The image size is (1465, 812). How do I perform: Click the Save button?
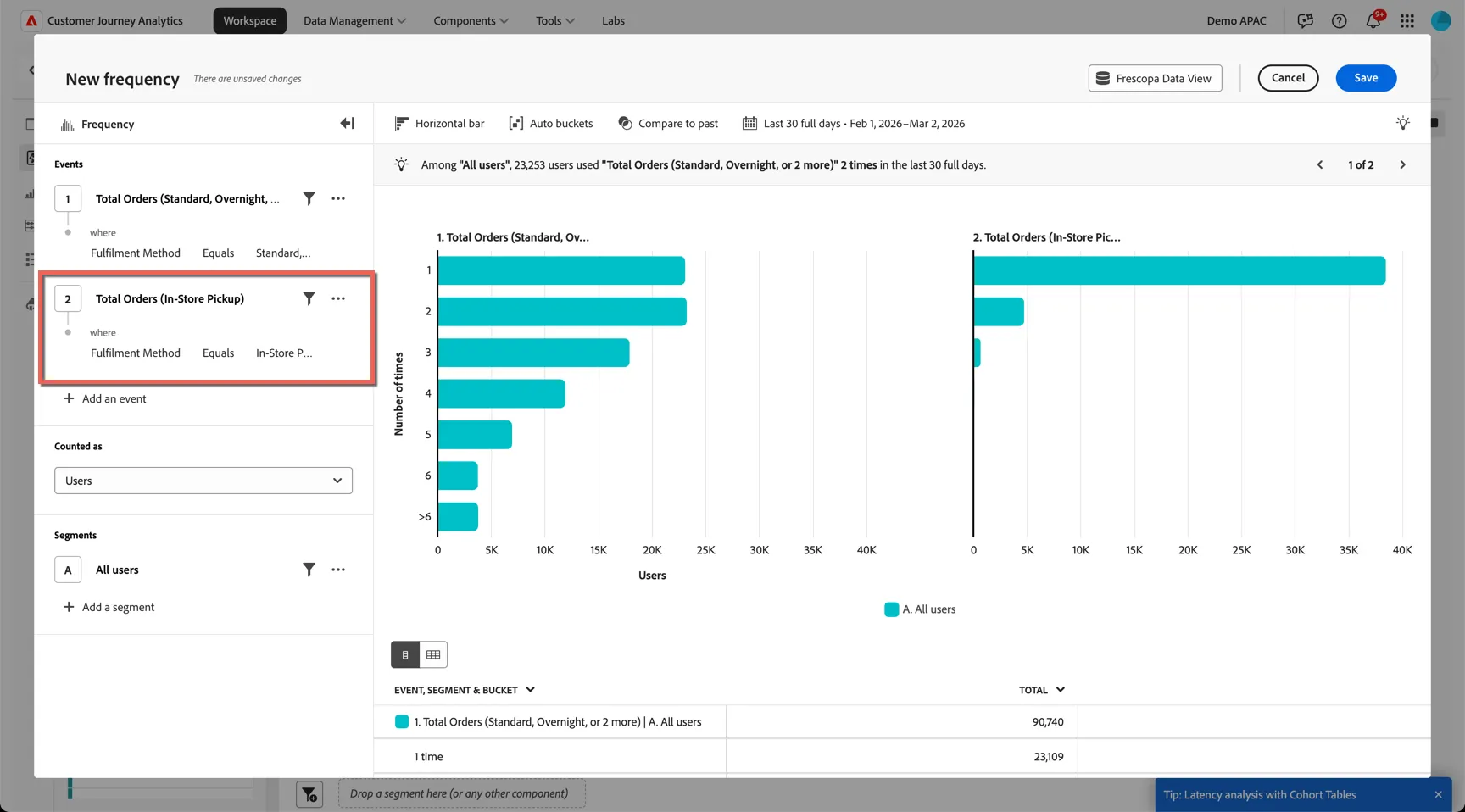(x=1366, y=78)
